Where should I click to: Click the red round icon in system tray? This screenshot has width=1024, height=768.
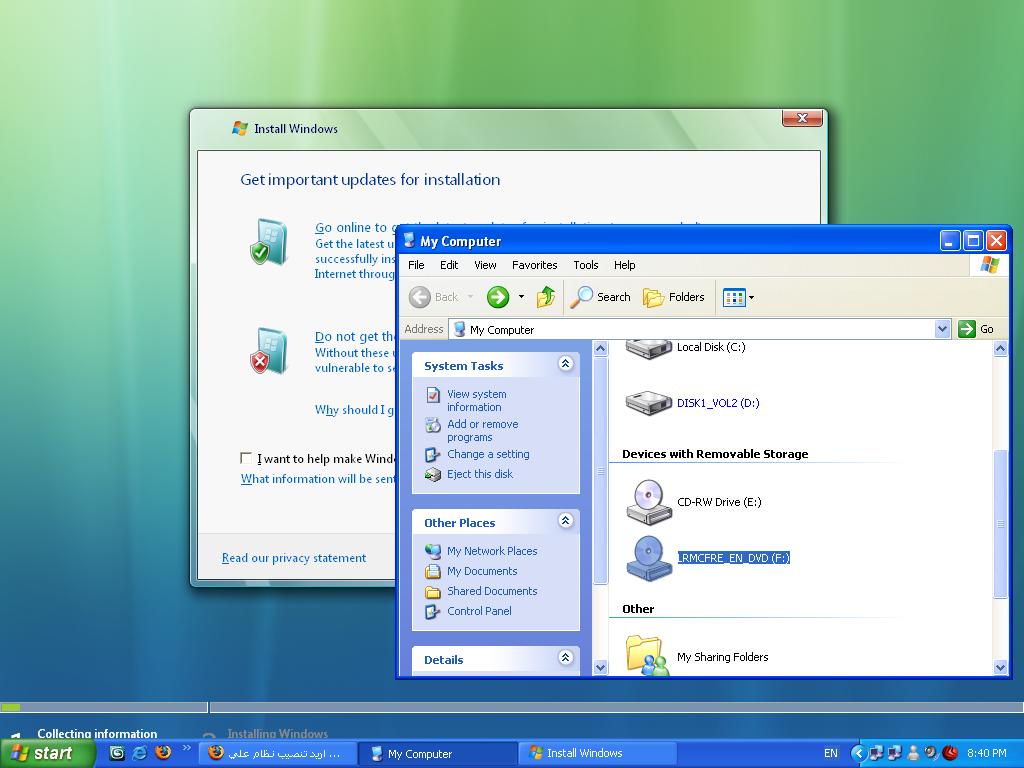click(x=950, y=753)
